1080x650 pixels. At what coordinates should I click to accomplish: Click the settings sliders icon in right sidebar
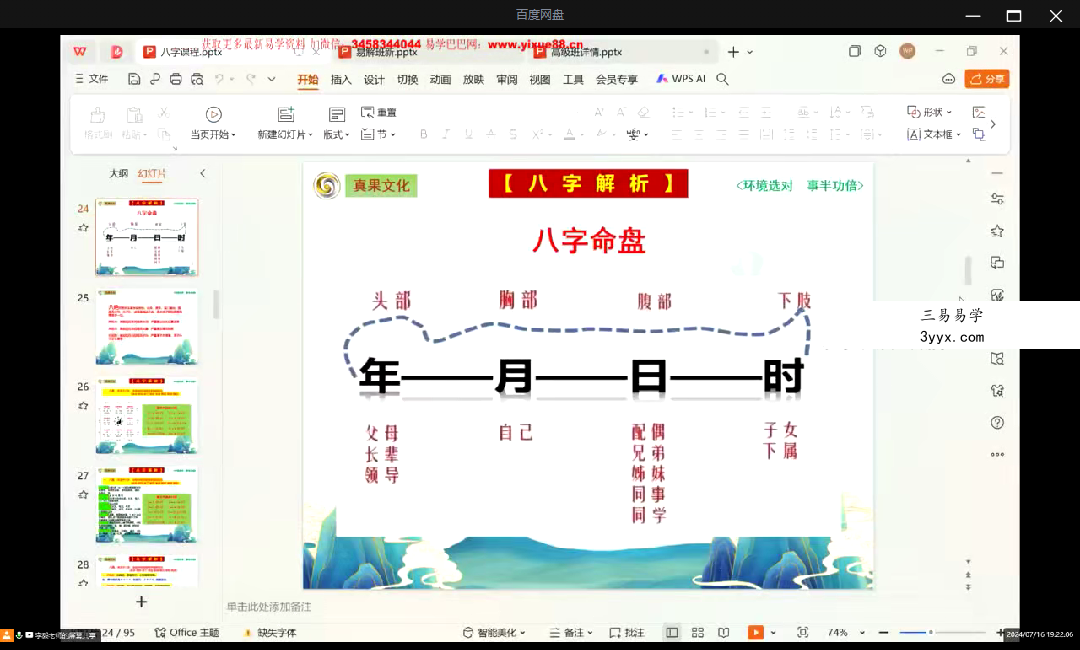[x=997, y=199]
